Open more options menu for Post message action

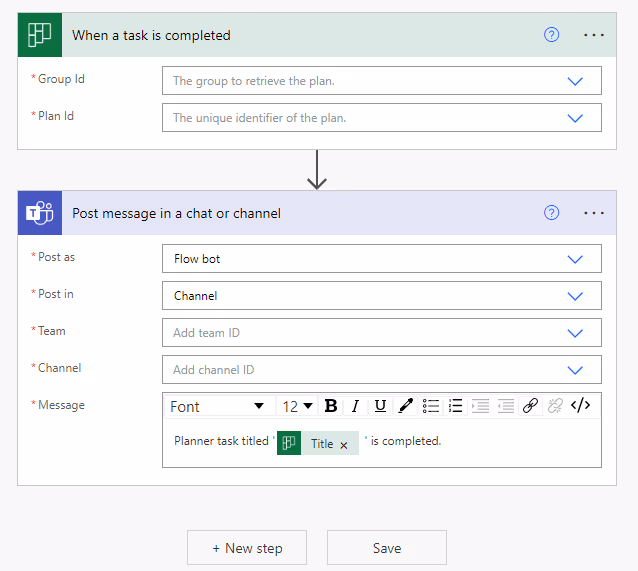594,213
